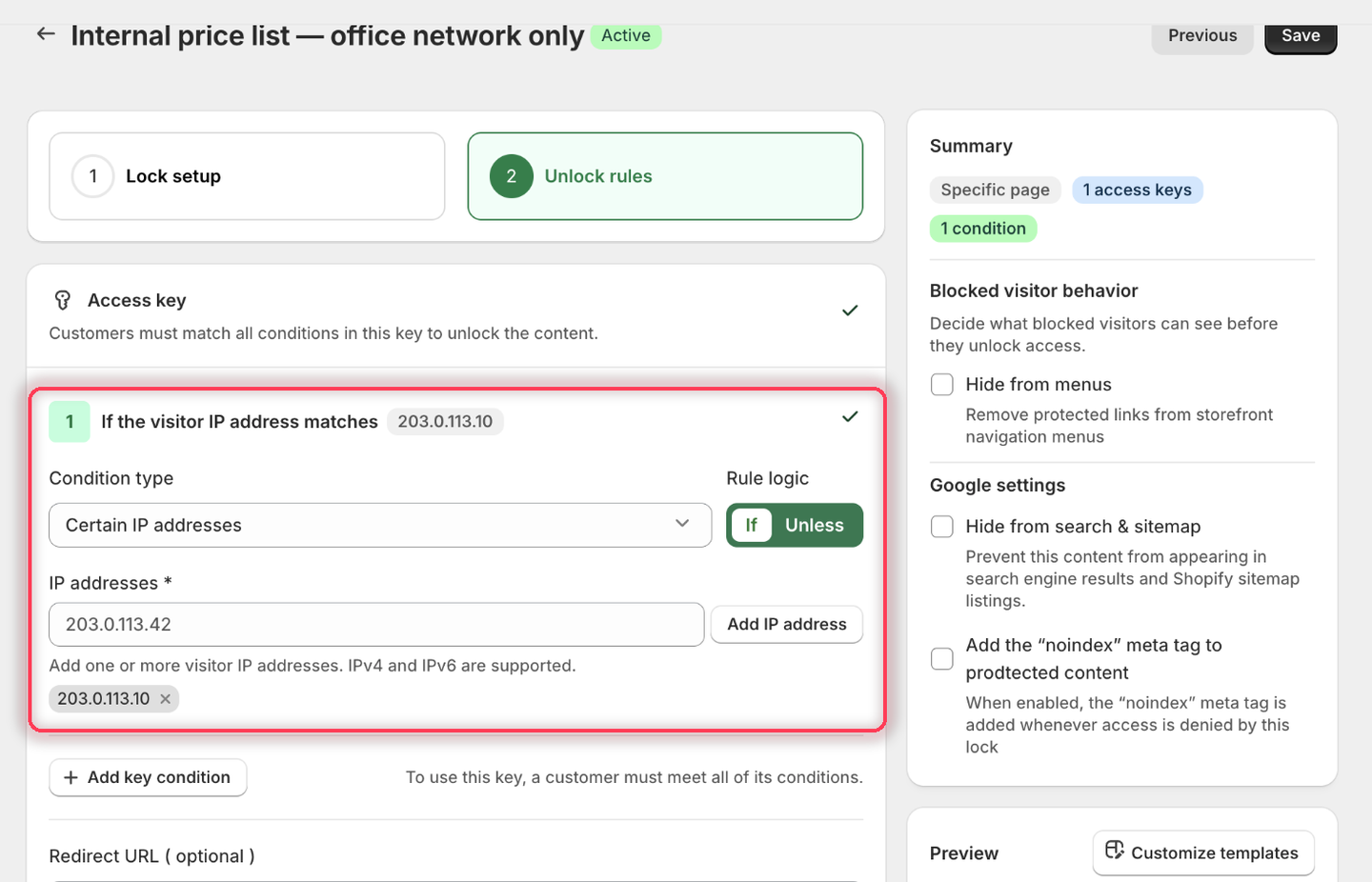Click the plus icon in Add key condition
Image resolution: width=1372 pixels, height=882 pixels.
(x=71, y=777)
